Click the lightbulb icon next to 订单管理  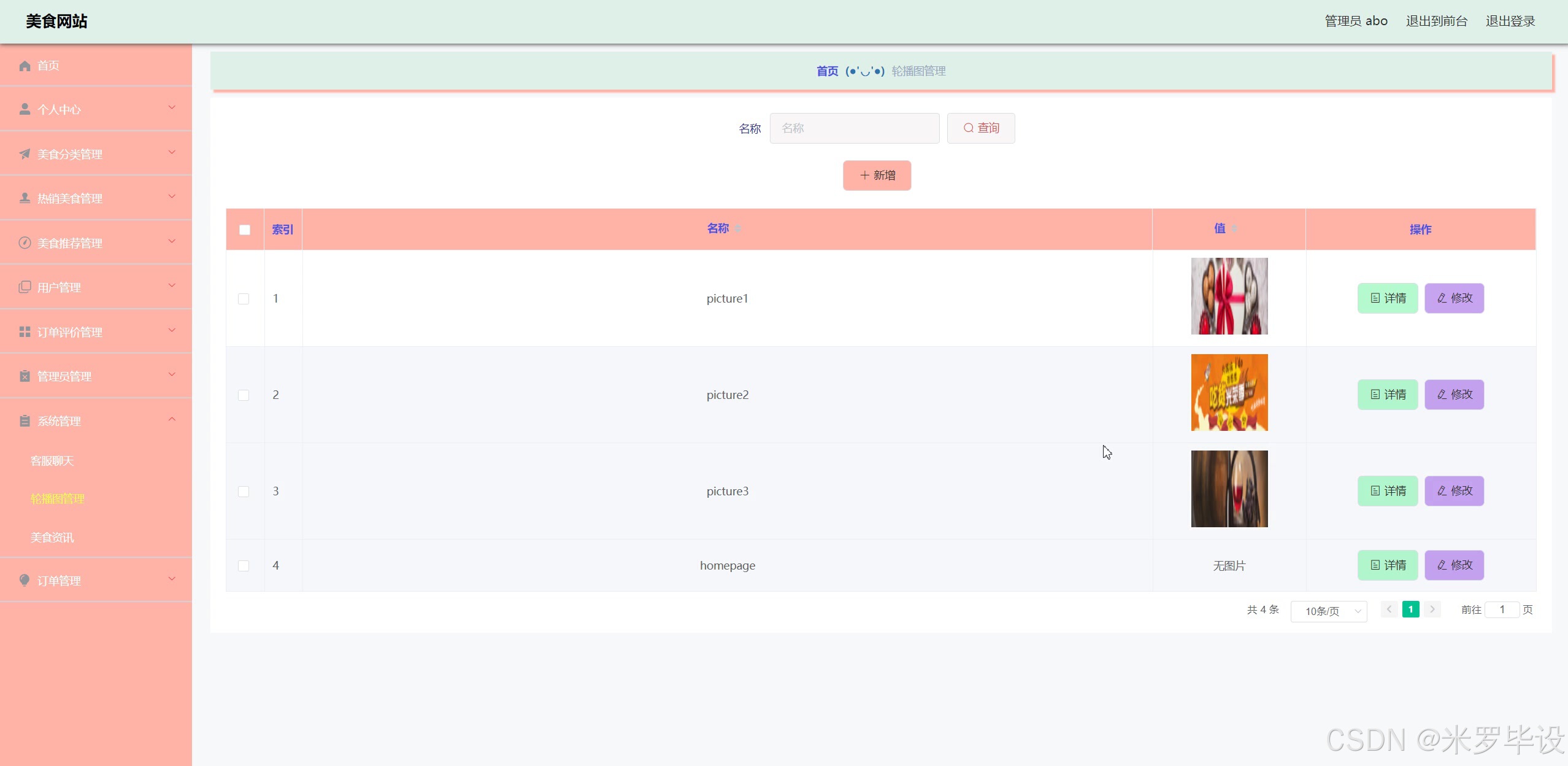[x=25, y=580]
